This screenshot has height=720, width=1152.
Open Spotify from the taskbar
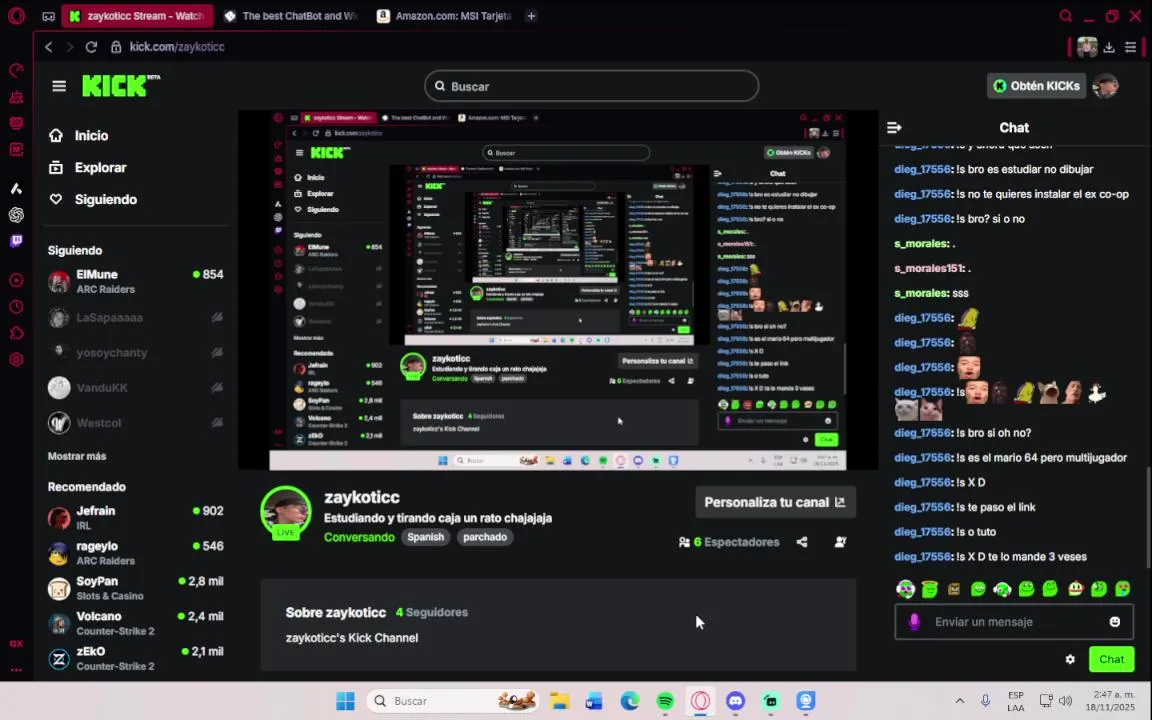[665, 701]
